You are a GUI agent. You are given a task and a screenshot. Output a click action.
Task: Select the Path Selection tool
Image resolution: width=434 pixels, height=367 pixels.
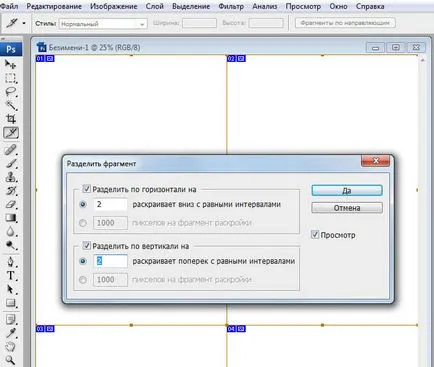(x=11, y=289)
